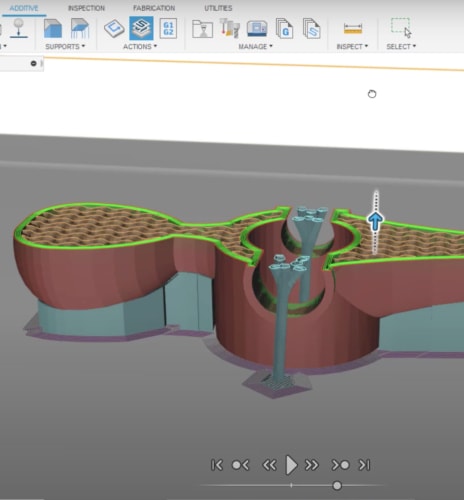Jump to the simulation start

pos(217,465)
